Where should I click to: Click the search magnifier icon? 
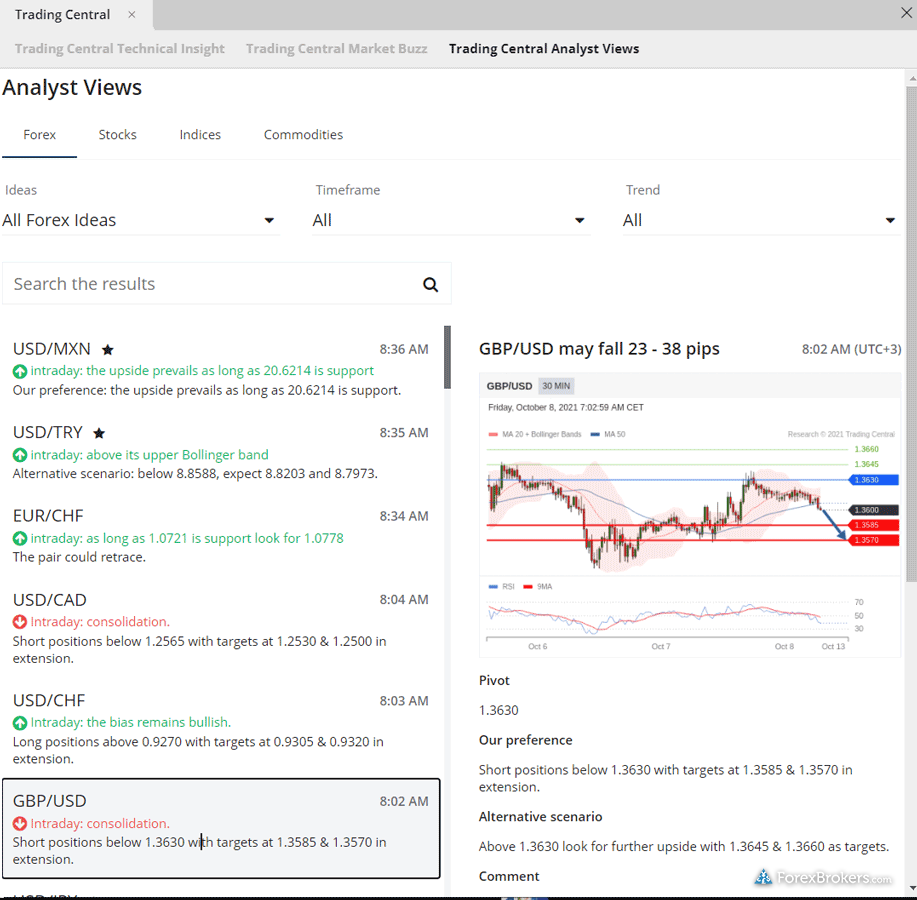[430, 284]
